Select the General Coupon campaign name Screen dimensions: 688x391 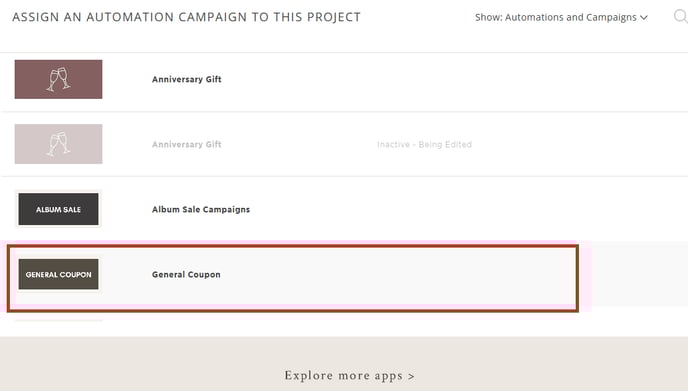pos(186,274)
